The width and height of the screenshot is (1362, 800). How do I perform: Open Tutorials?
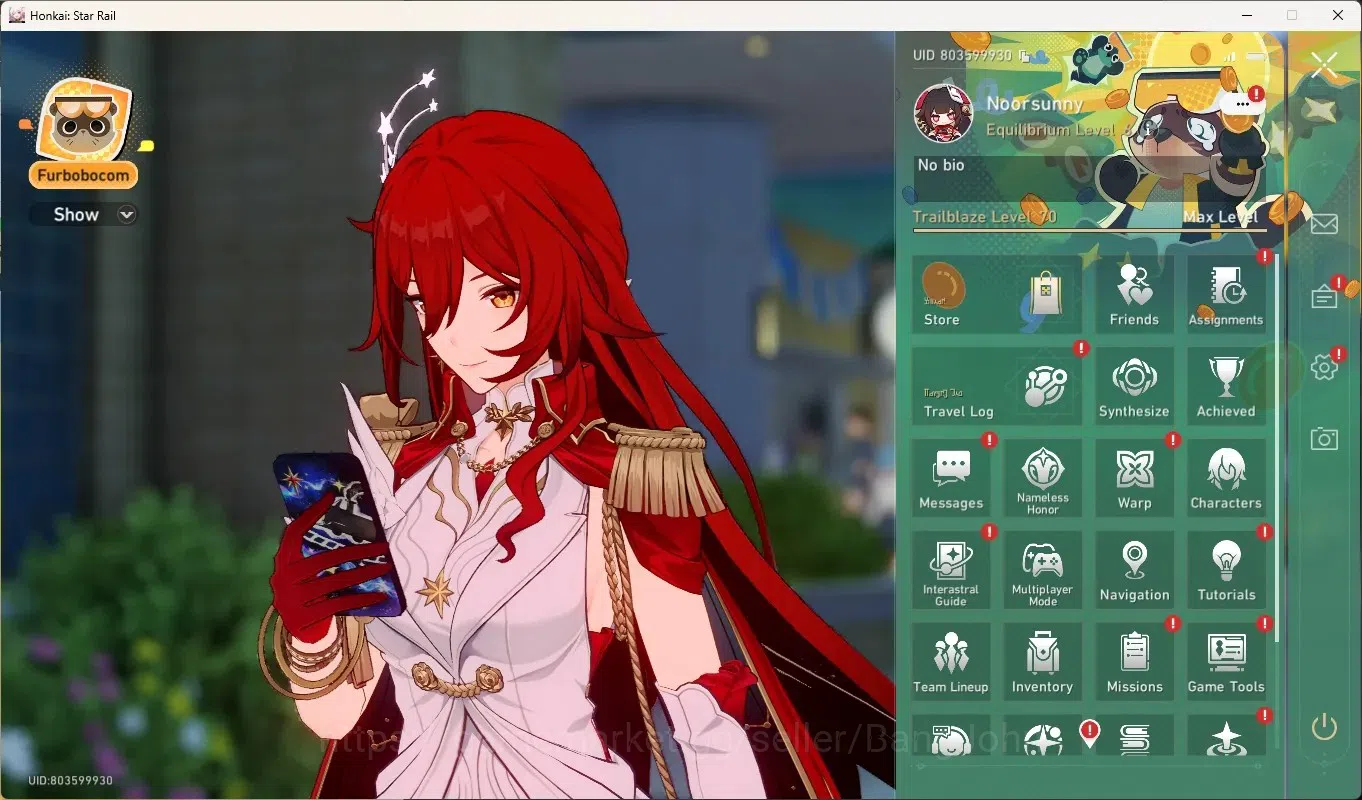(x=1226, y=571)
